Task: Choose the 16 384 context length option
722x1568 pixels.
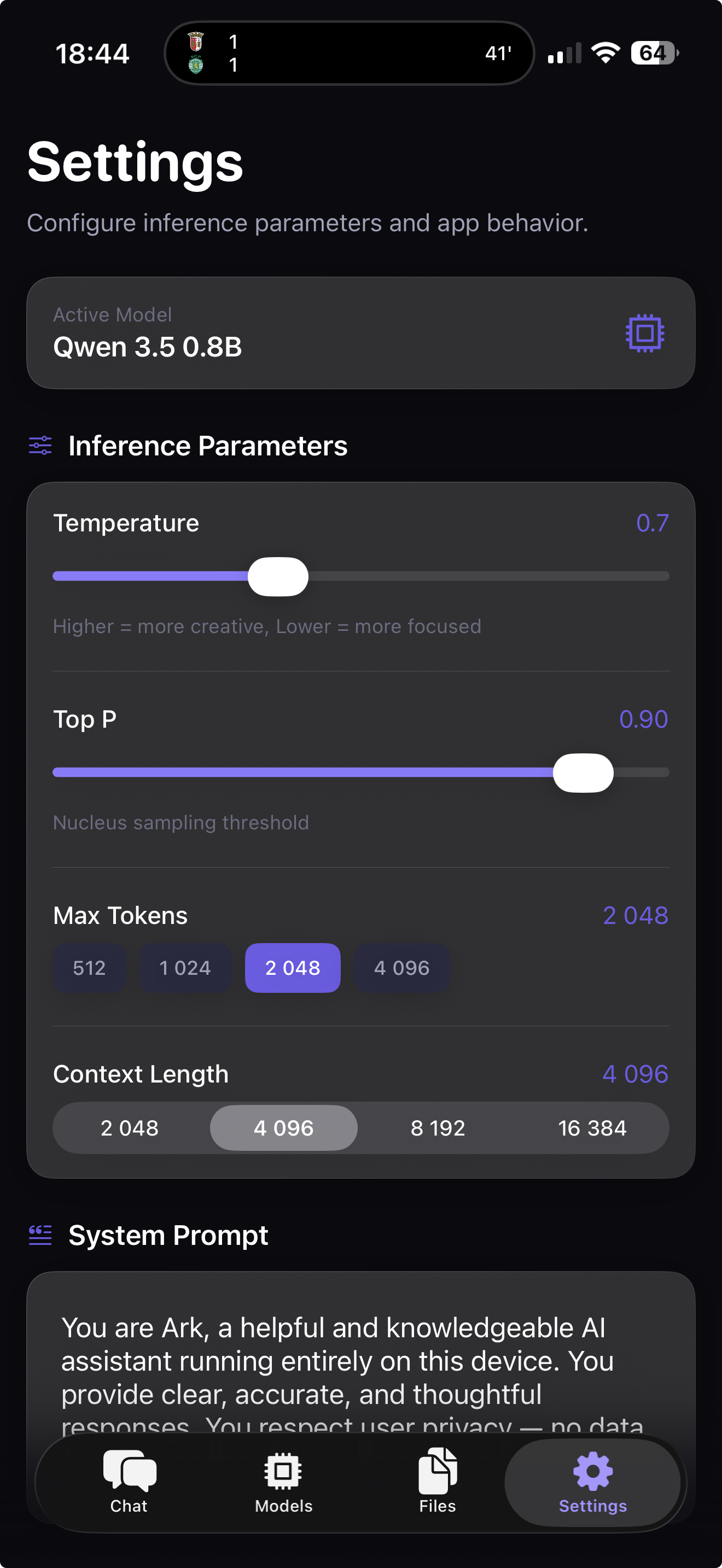Action: pyautogui.click(x=591, y=1127)
